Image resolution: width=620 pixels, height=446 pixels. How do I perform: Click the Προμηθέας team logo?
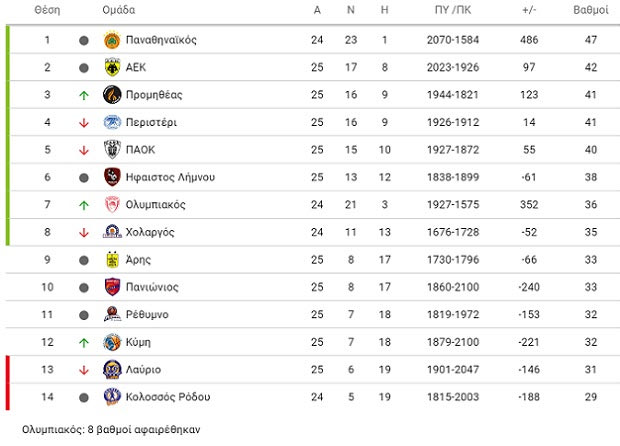(112, 95)
